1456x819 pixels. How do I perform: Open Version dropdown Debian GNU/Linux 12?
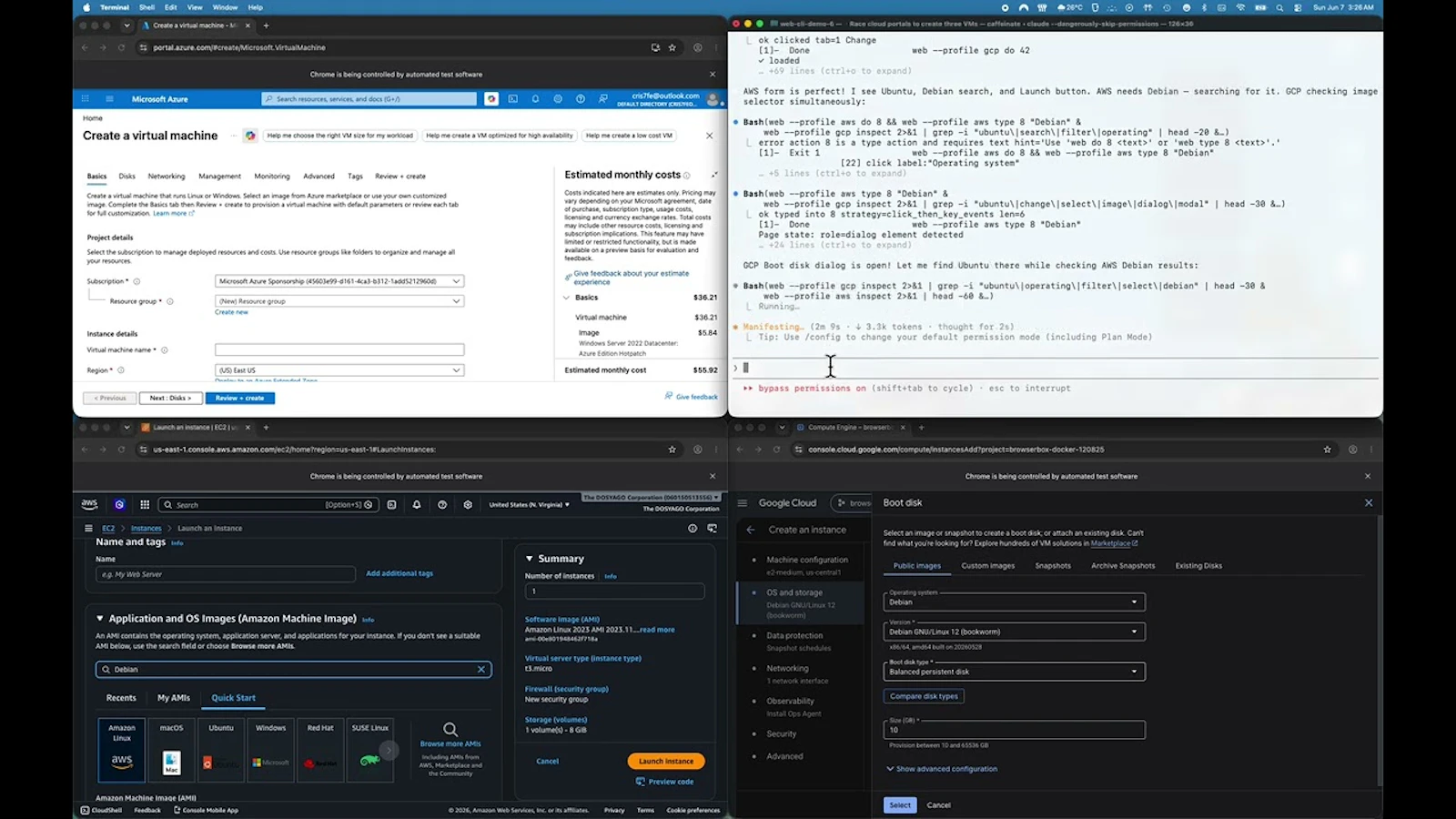pos(1014,632)
